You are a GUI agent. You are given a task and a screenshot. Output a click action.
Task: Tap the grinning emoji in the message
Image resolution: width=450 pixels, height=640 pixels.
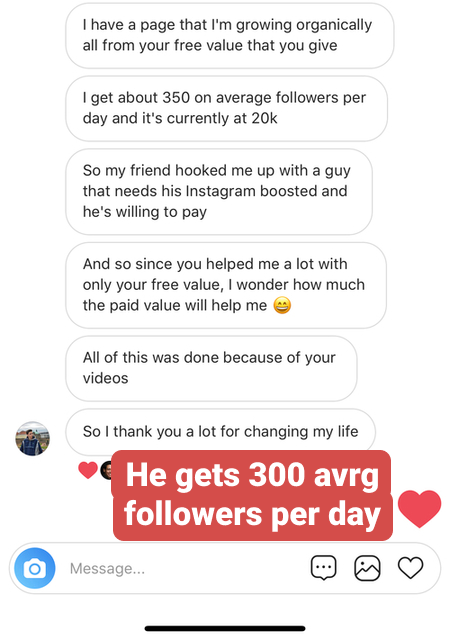tap(282, 305)
